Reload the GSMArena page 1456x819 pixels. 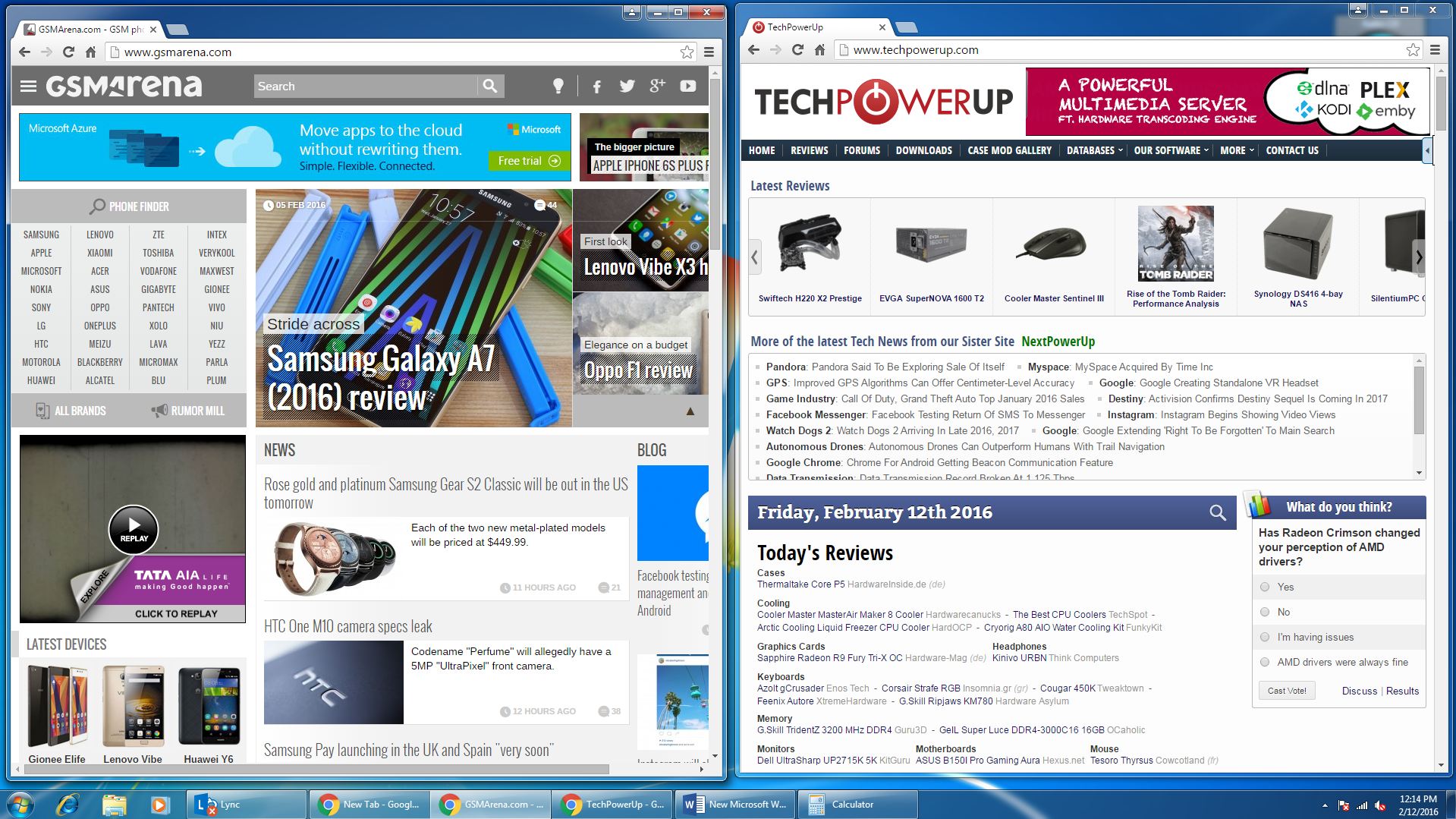(68, 52)
